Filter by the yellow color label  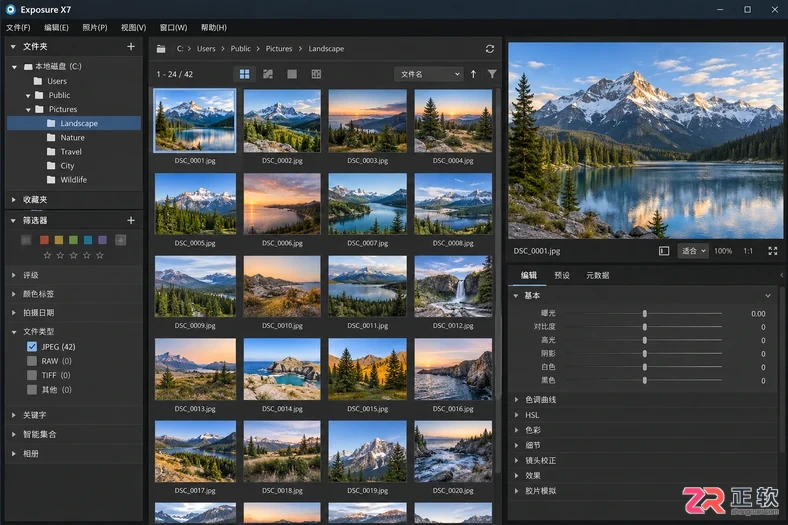click(x=59, y=240)
